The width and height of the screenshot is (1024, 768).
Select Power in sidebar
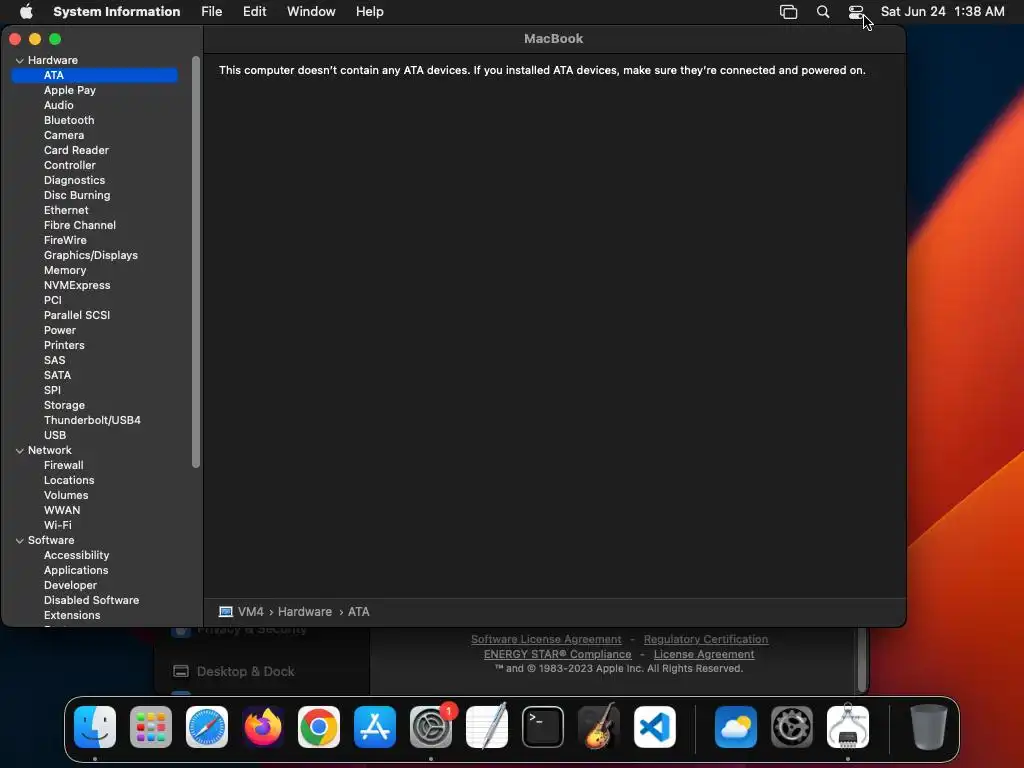click(x=59, y=330)
